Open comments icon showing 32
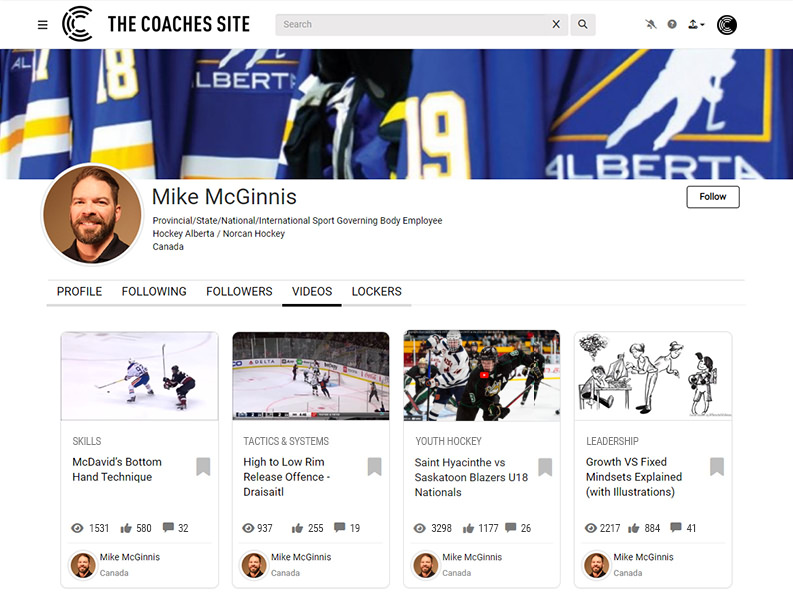This screenshot has width=793, height=600. pos(168,528)
